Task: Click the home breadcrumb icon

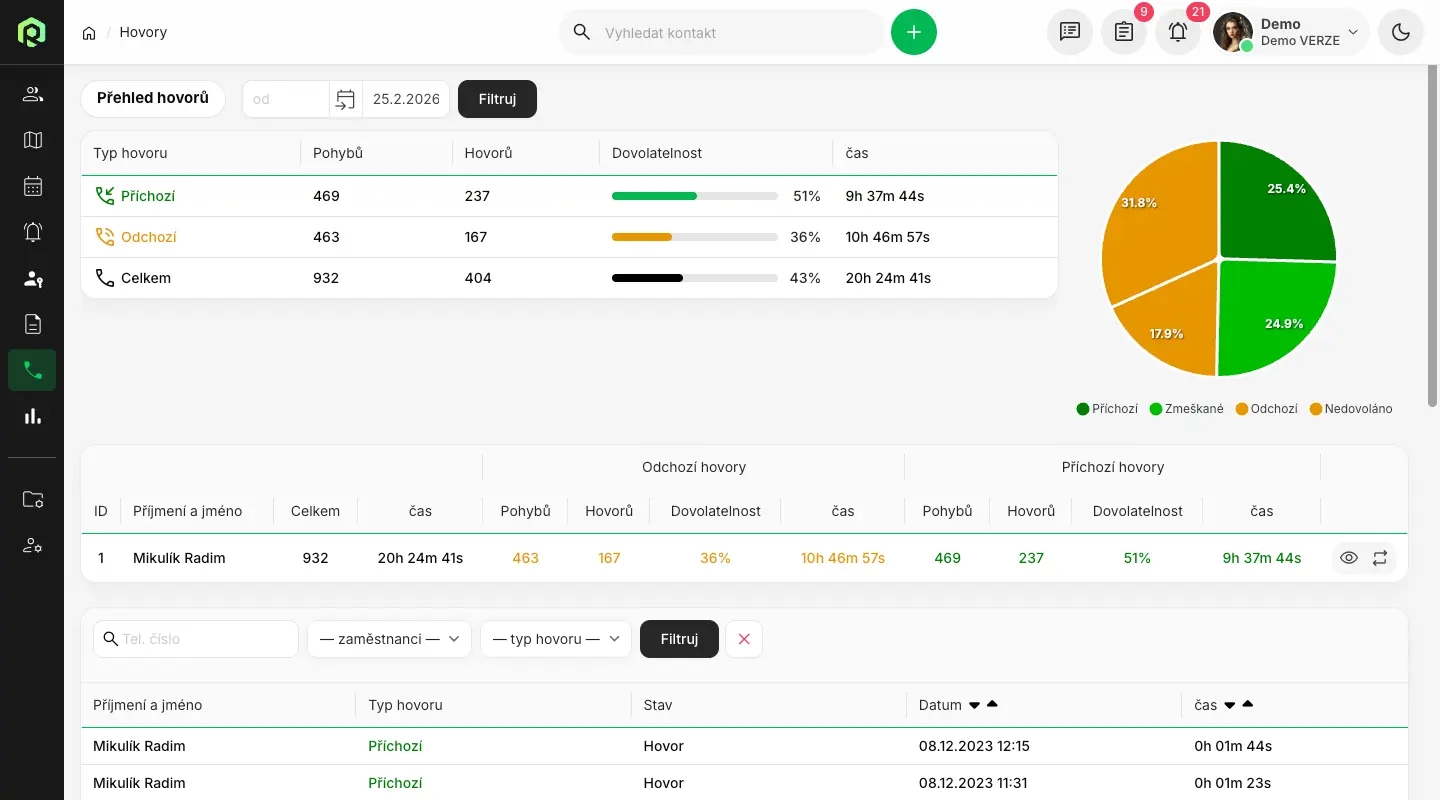Action: pos(89,33)
